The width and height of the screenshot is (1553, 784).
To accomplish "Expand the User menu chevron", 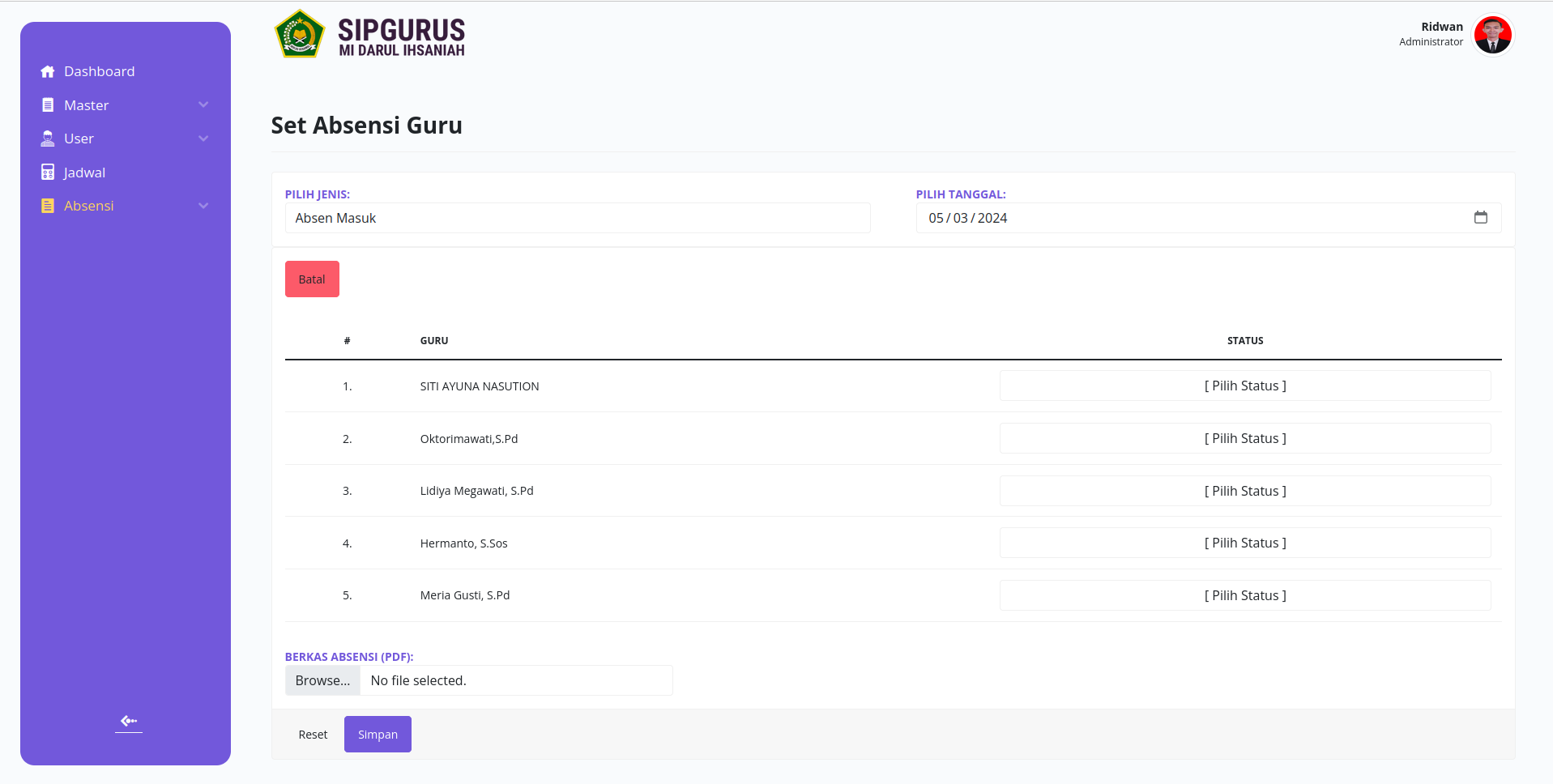I will (x=203, y=138).
